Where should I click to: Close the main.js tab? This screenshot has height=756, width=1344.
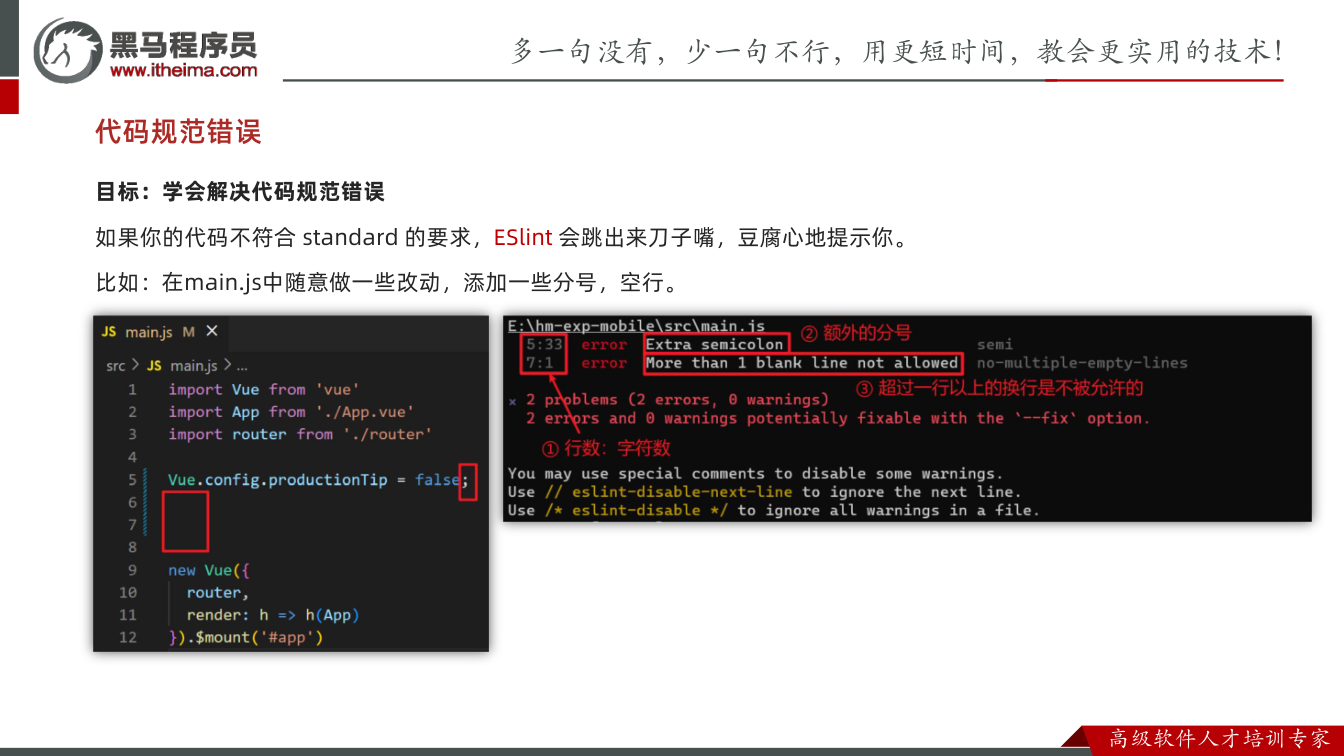pos(212,331)
